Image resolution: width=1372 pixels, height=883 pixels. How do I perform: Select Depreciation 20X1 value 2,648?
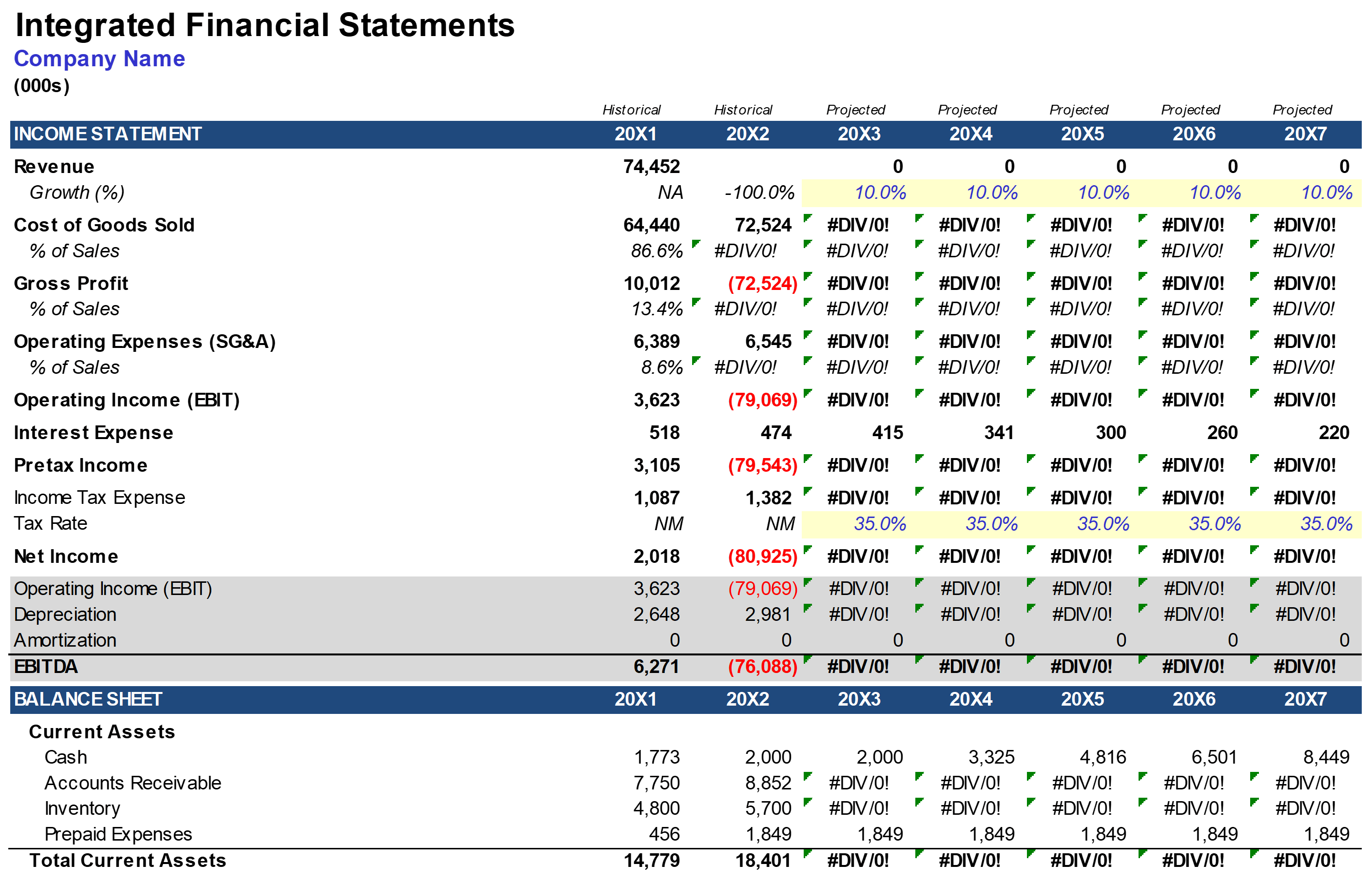pos(657,614)
